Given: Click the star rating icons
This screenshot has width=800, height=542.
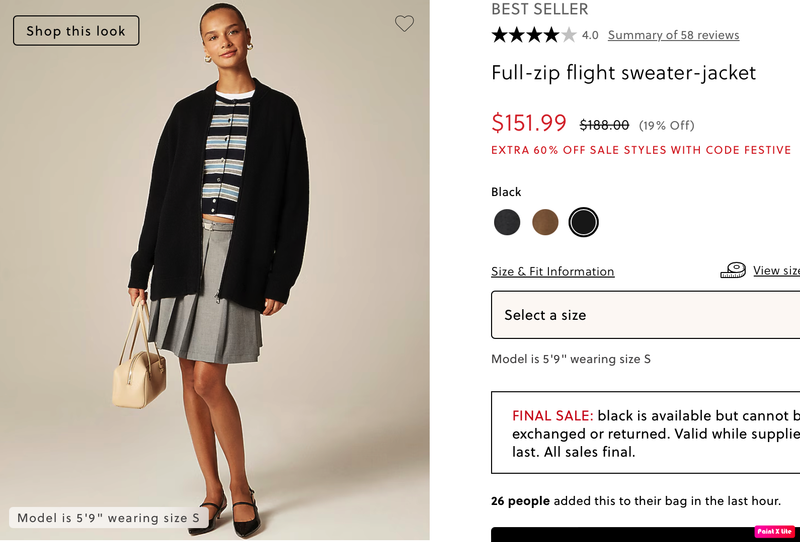Looking at the screenshot, I should [x=533, y=35].
